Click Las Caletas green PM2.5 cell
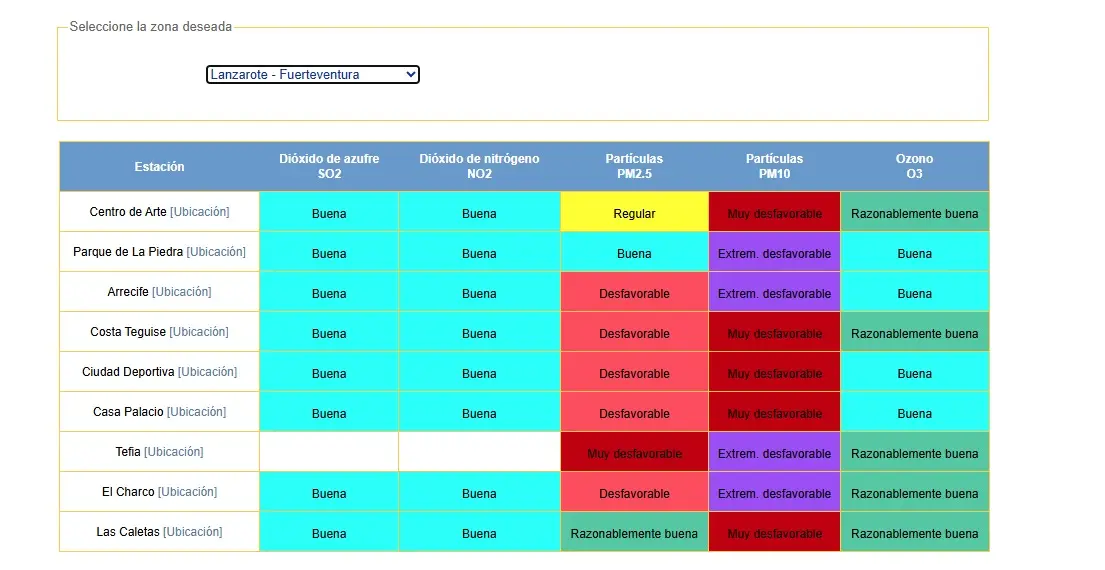This screenshot has height=570, width=1105. point(634,533)
